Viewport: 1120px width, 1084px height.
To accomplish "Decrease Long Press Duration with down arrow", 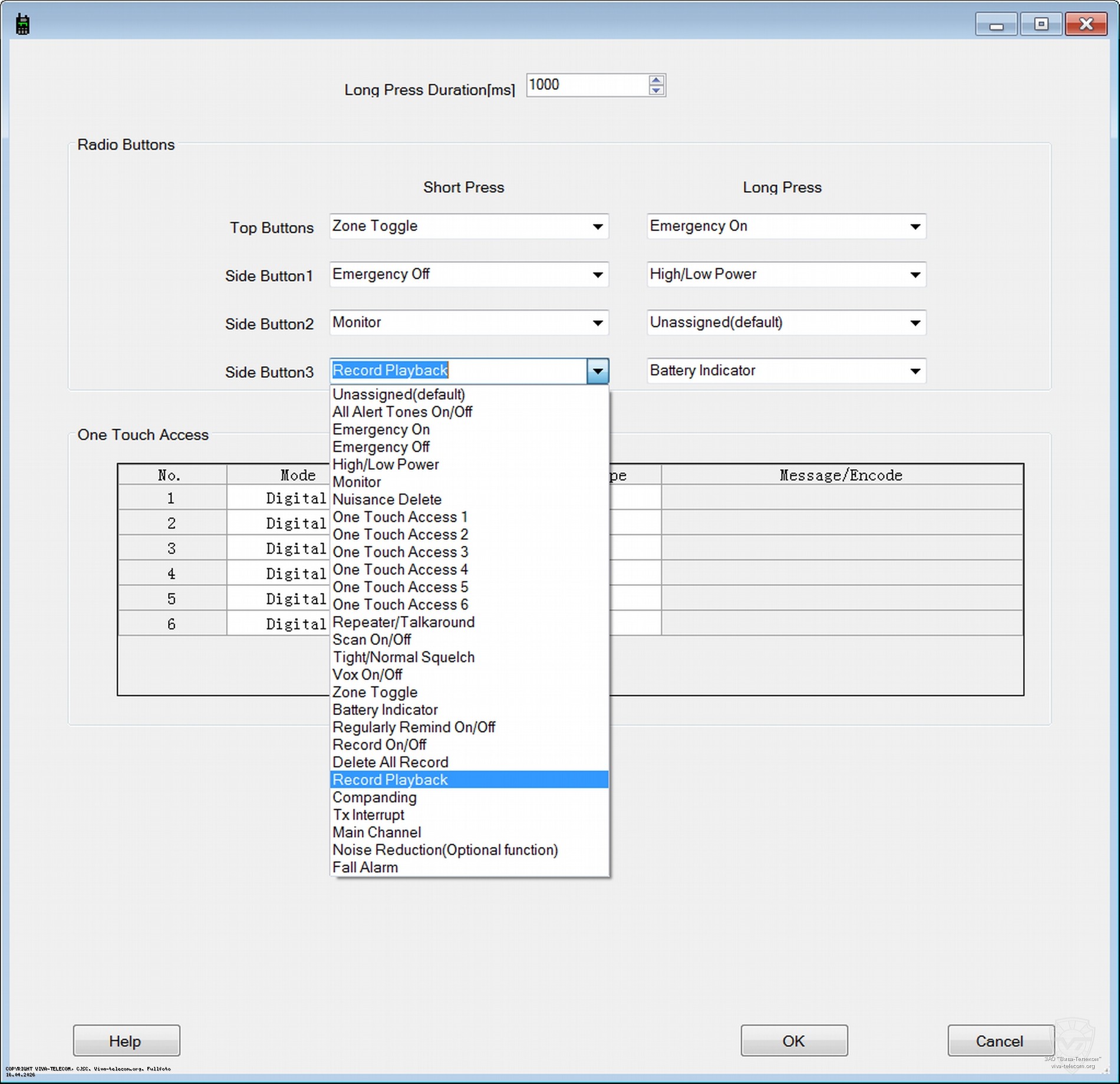I will pyautogui.click(x=656, y=91).
